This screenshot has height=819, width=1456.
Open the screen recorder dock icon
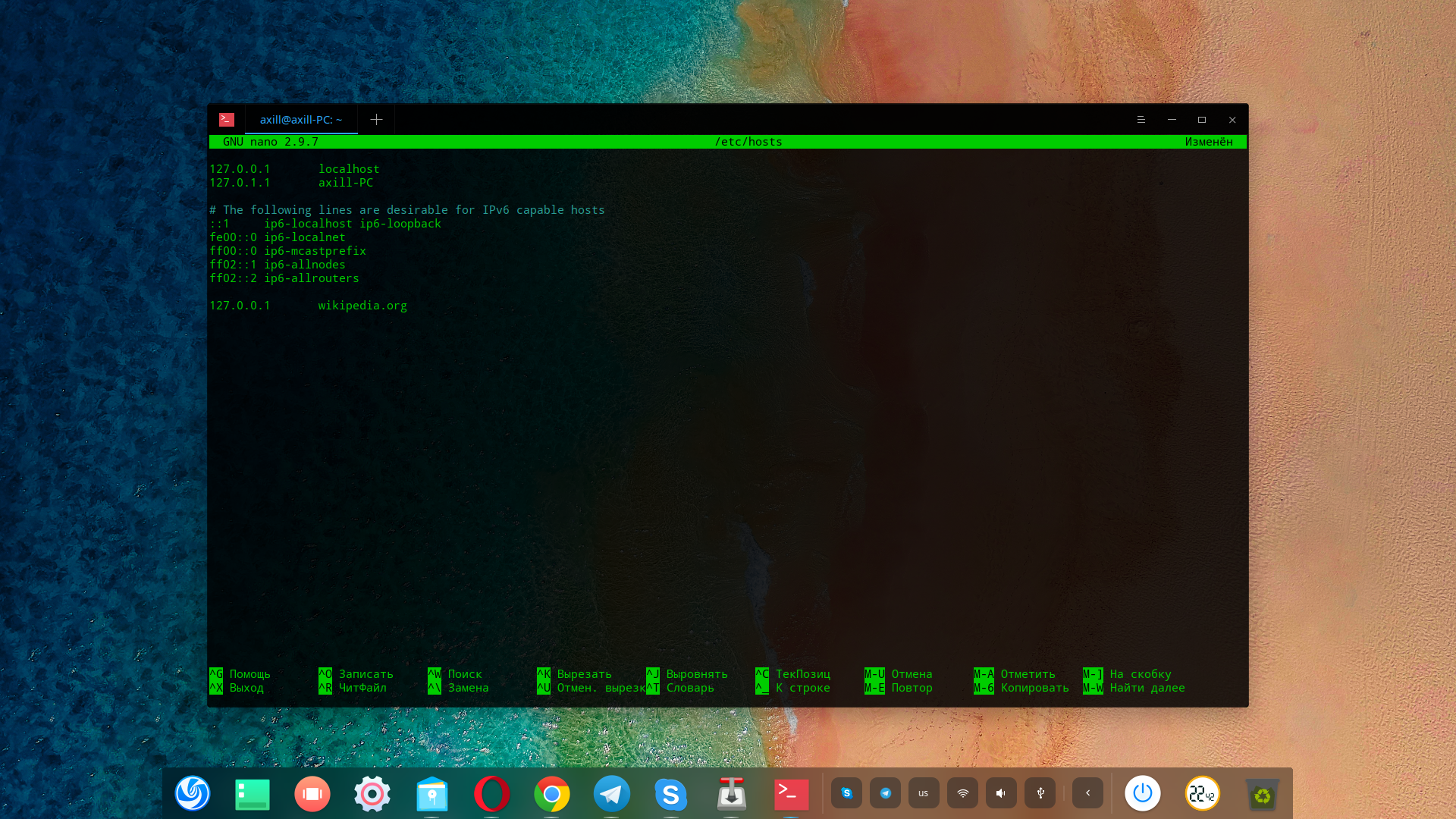[x=312, y=794]
